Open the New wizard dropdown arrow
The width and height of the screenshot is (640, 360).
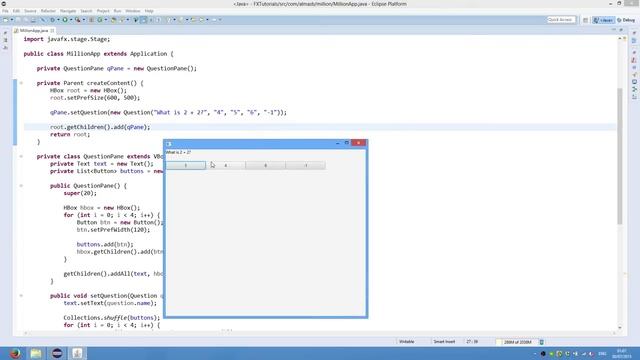pos(11,20)
